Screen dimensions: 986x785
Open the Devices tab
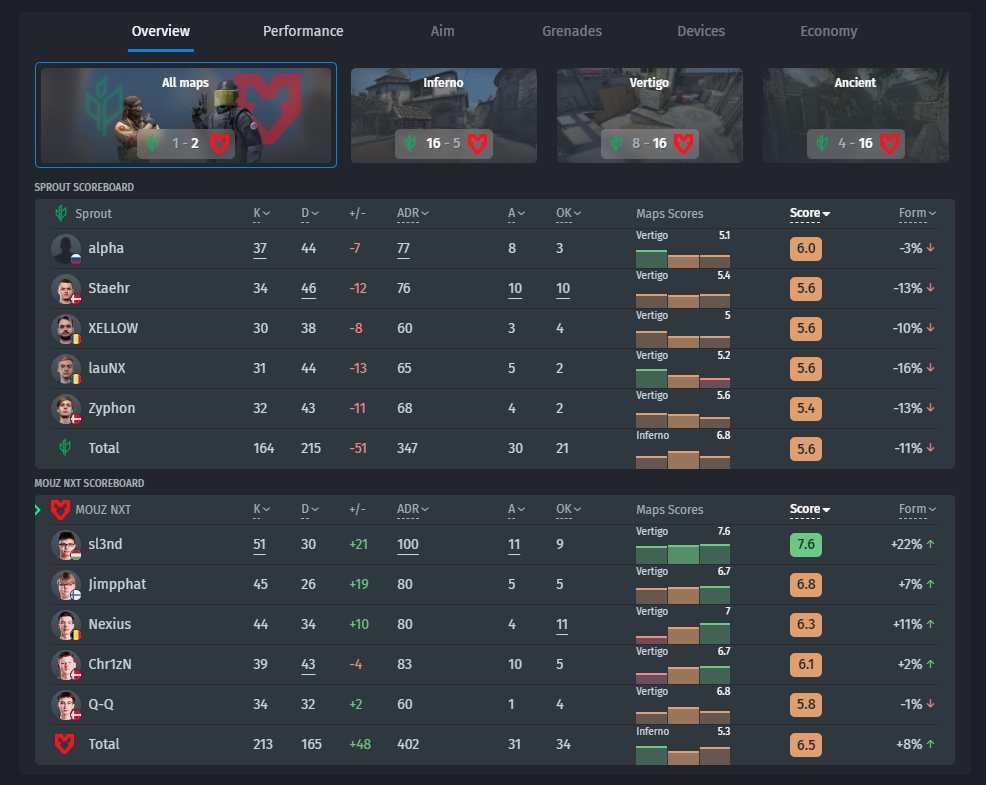pos(701,31)
